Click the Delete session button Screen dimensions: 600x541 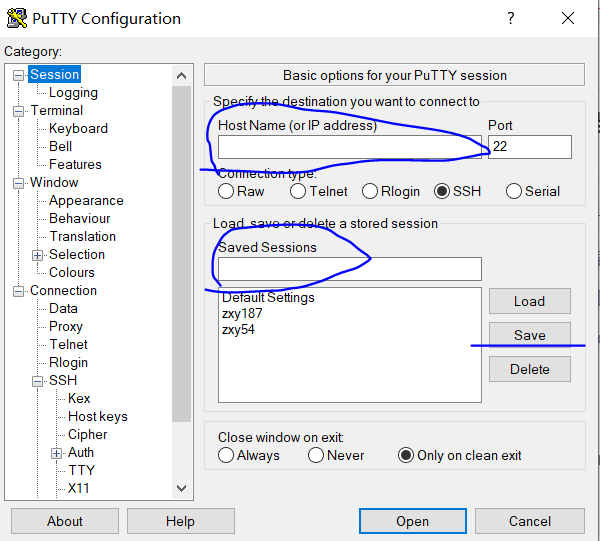pyautogui.click(x=530, y=369)
